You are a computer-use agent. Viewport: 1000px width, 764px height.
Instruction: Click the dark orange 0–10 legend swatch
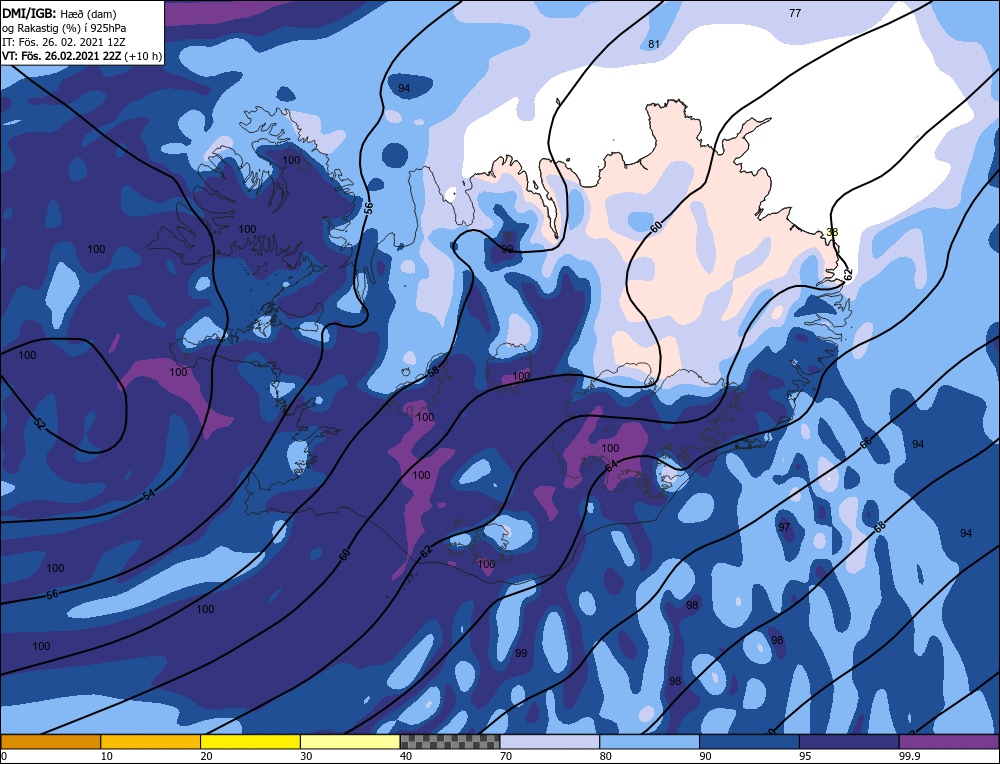pos(50,742)
